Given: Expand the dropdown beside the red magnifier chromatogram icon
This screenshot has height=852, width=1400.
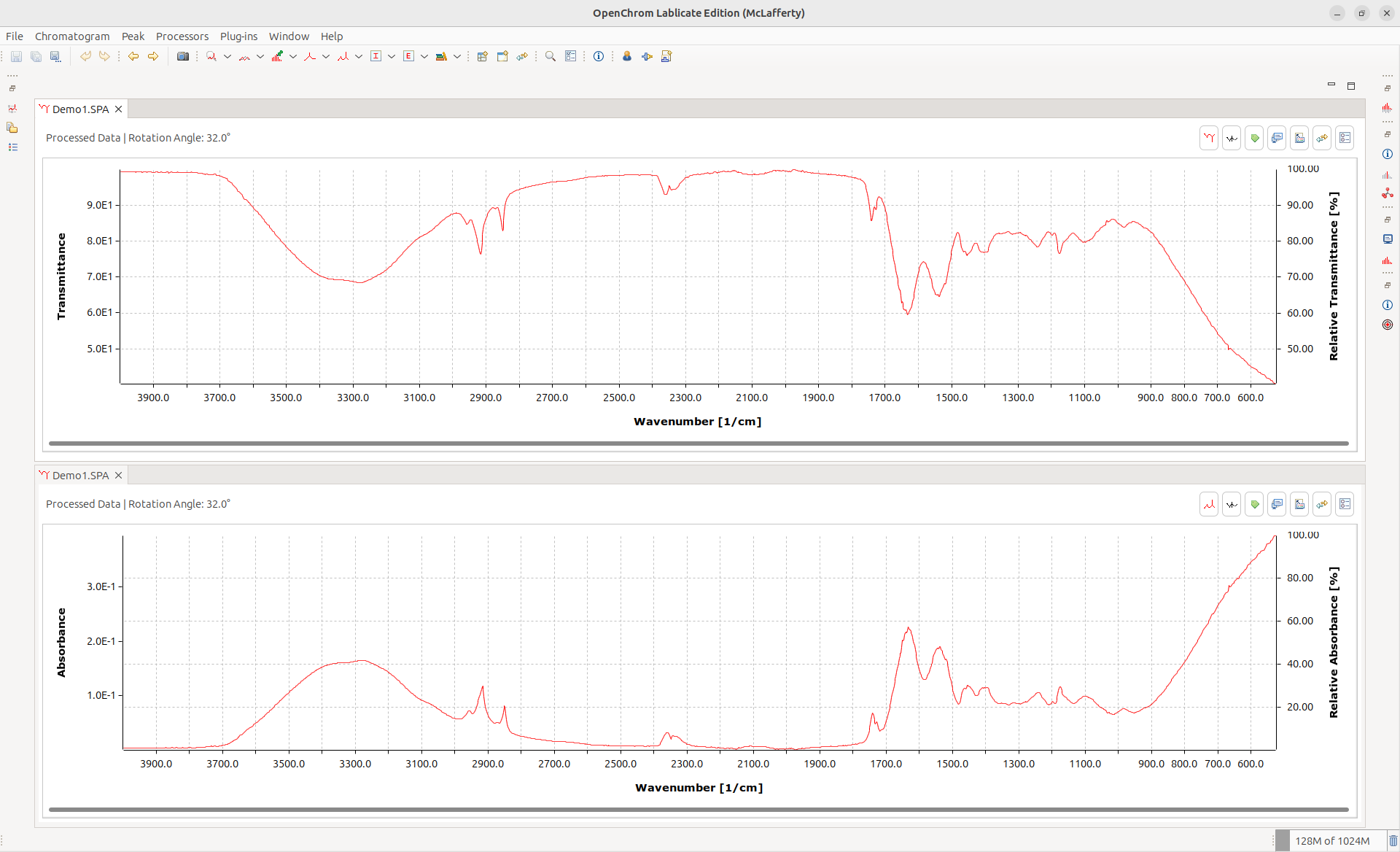Looking at the screenshot, I should click(227, 56).
